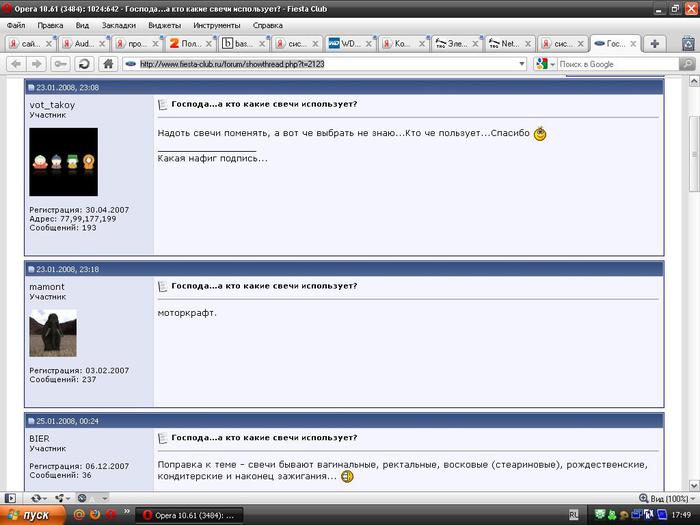Open the Правка menu

click(x=50, y=25)
